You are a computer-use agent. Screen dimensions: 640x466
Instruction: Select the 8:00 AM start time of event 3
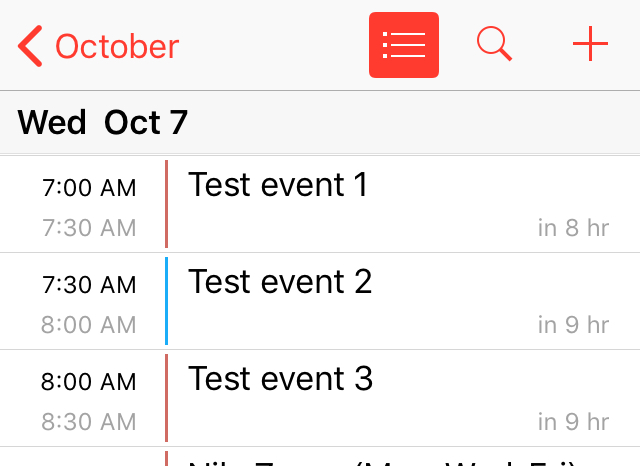pyautogui.click(x=89, y=381)
